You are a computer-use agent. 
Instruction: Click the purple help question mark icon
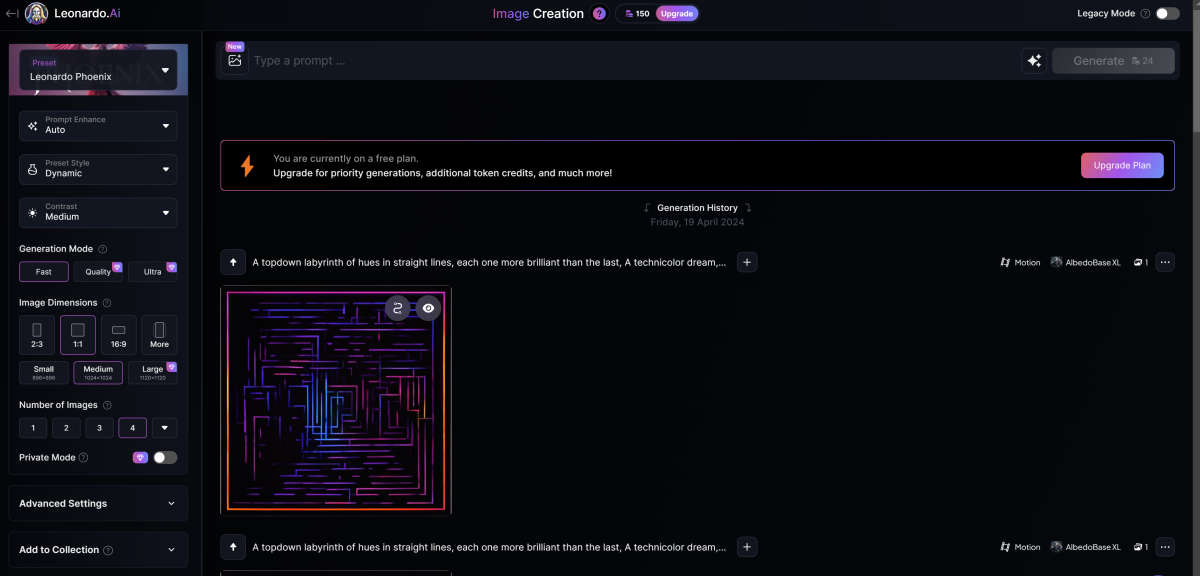pyautogui.click(x=599, y=14)
